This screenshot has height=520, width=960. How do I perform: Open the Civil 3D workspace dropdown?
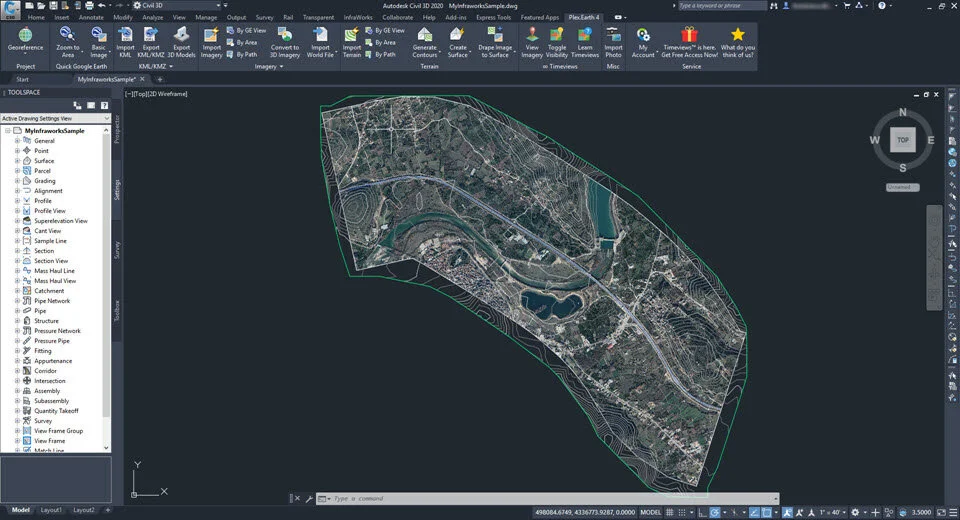176,6
